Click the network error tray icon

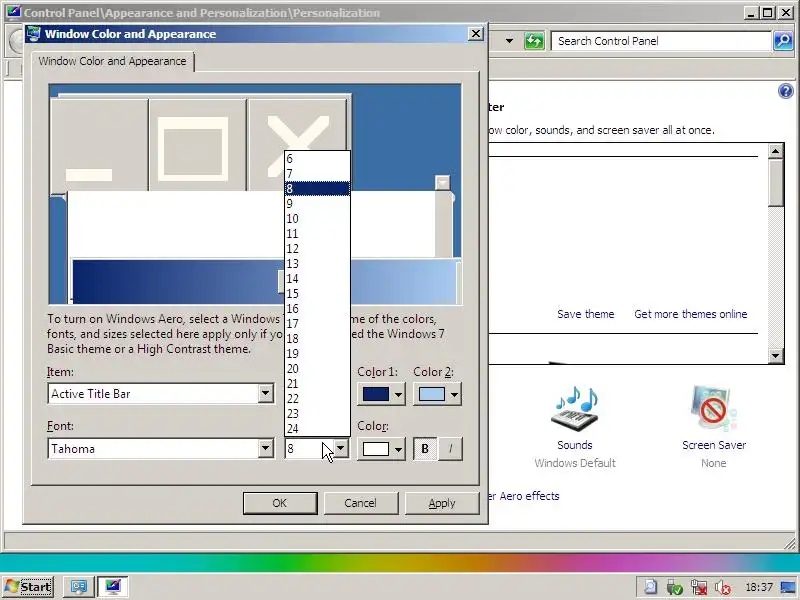[699, 588]
